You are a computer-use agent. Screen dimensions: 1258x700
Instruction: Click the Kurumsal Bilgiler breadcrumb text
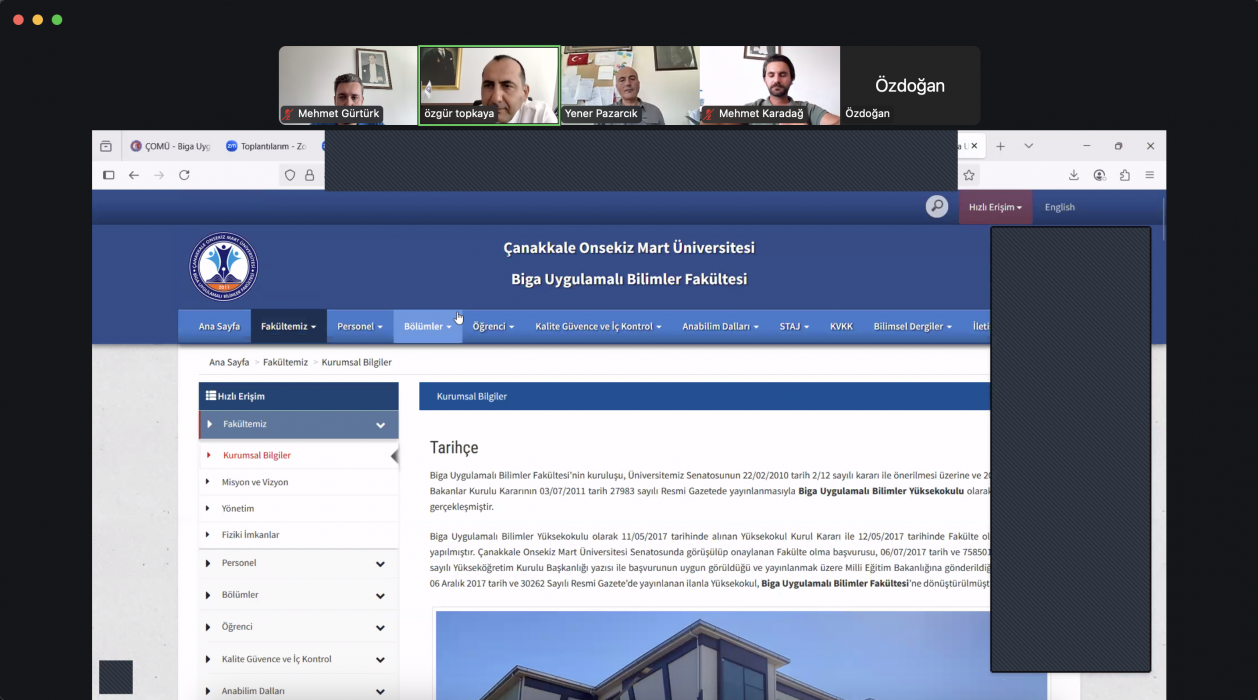coord(357,362)
